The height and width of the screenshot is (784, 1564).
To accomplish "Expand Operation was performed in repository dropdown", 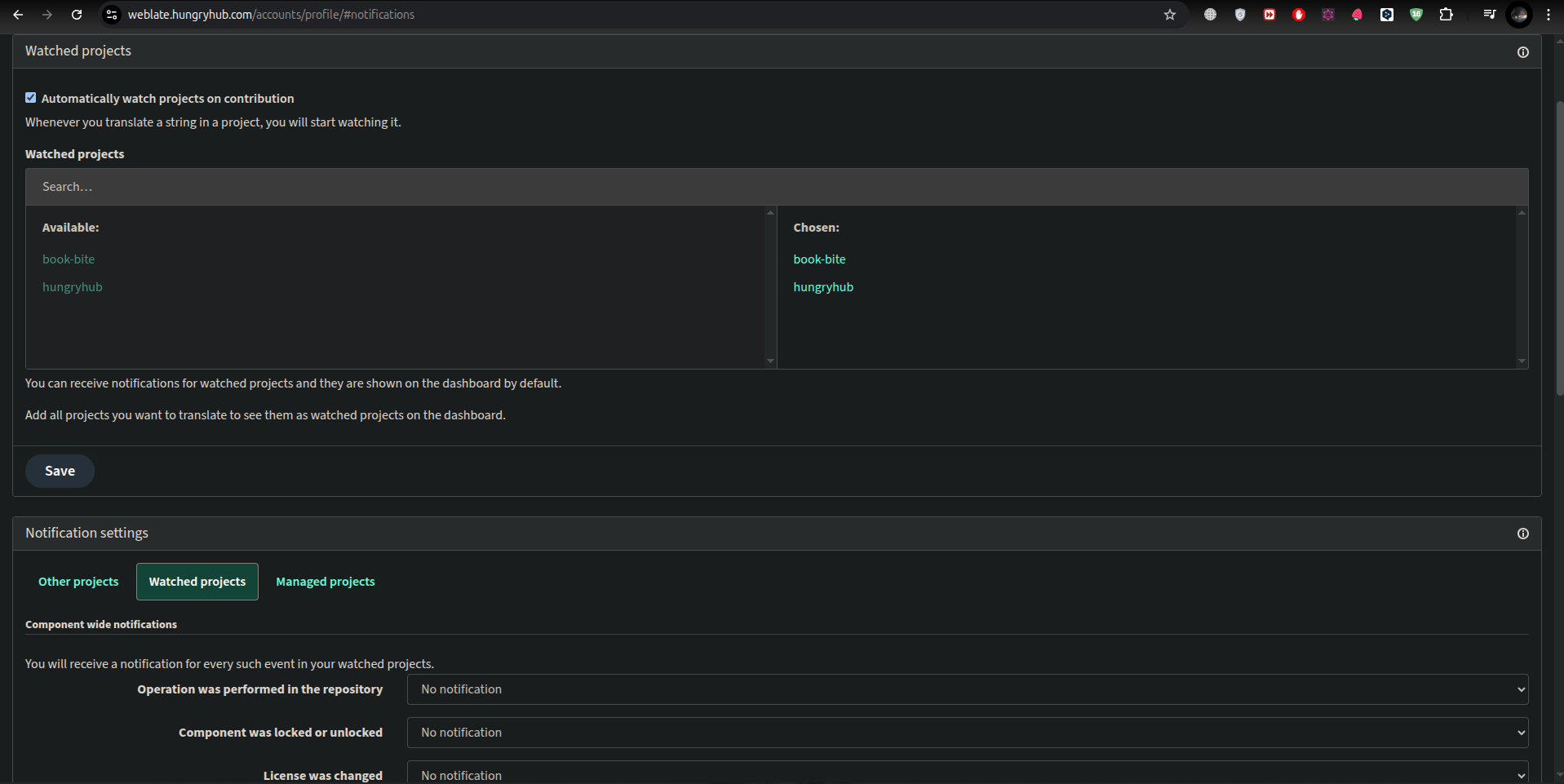I will point(967,689).
